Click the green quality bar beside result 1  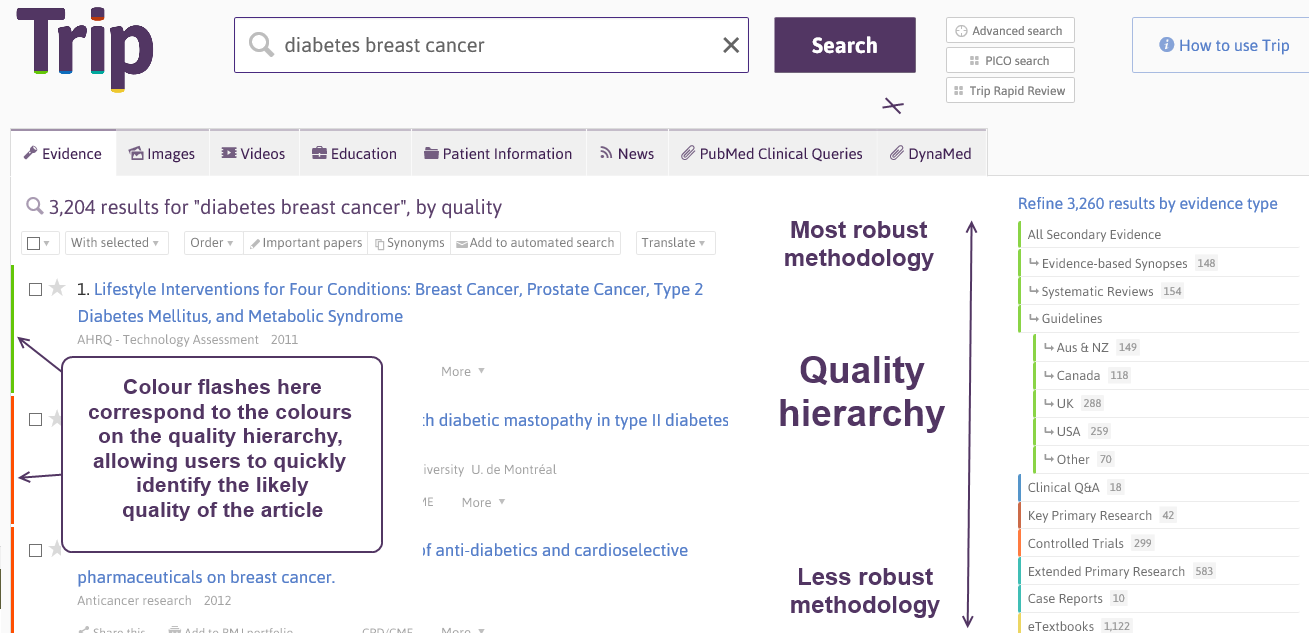(12, 328)
